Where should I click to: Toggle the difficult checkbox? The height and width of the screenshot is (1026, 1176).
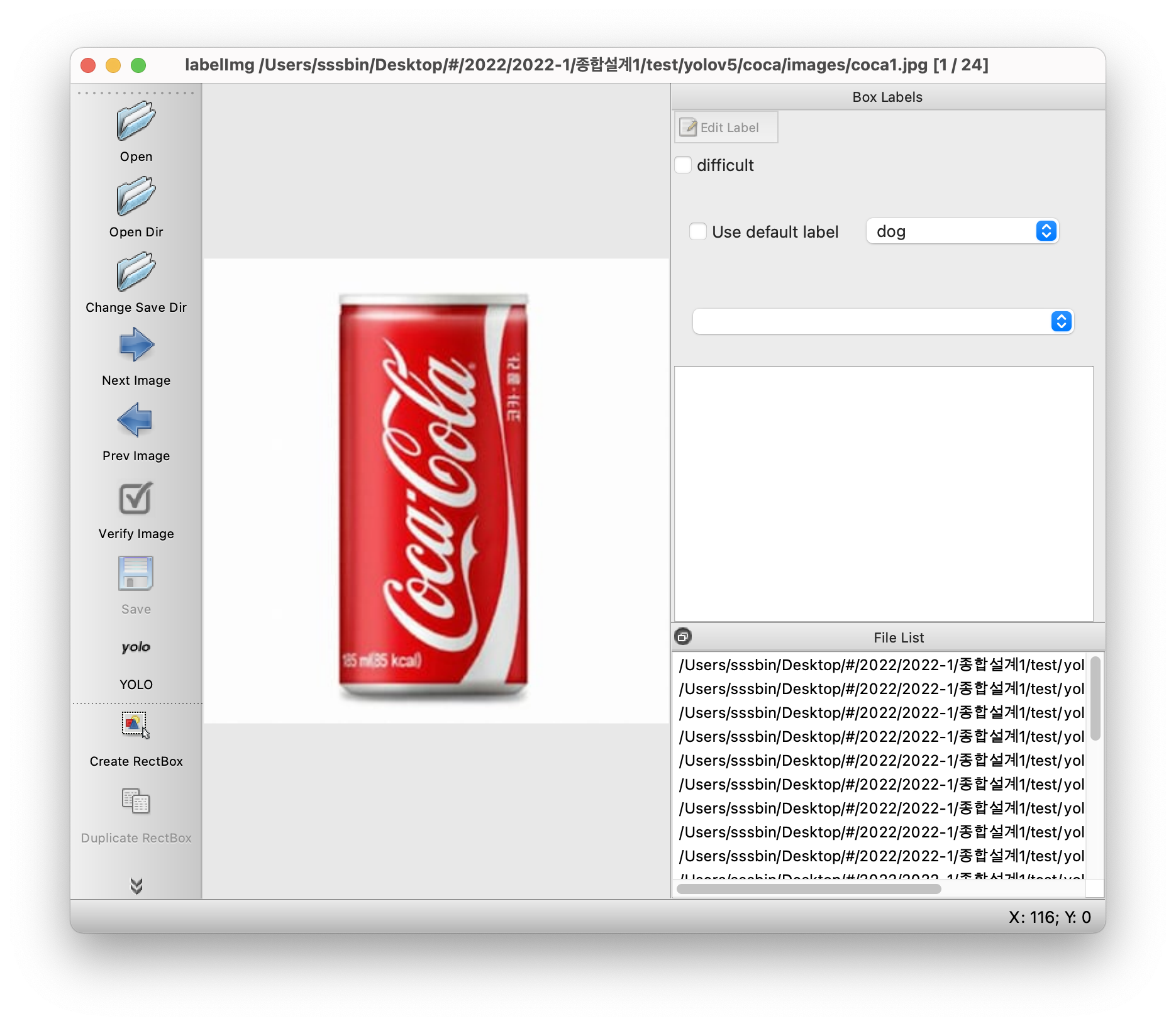[x=684, y=165]
